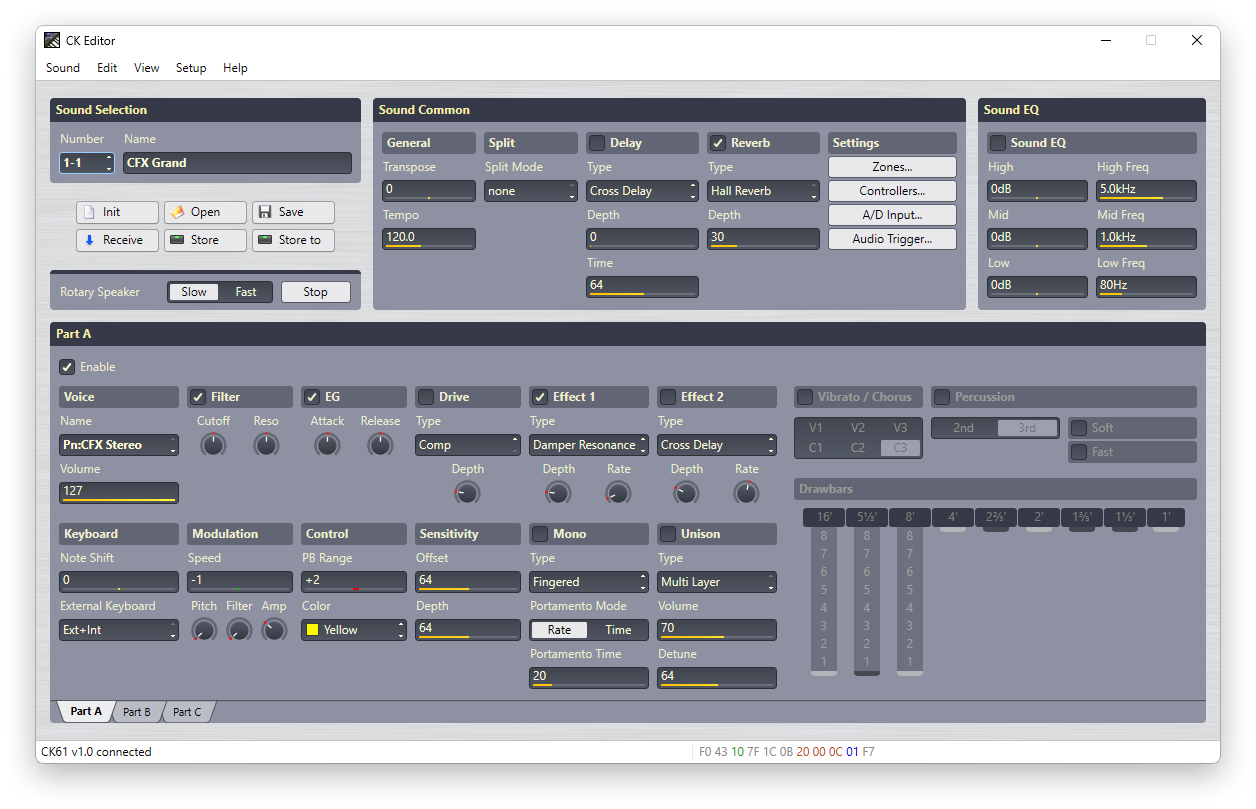Image resolution: width=1256 pixels, height=809 pixels.
Task: Click the Receive download arrow button
Action: 117,240
